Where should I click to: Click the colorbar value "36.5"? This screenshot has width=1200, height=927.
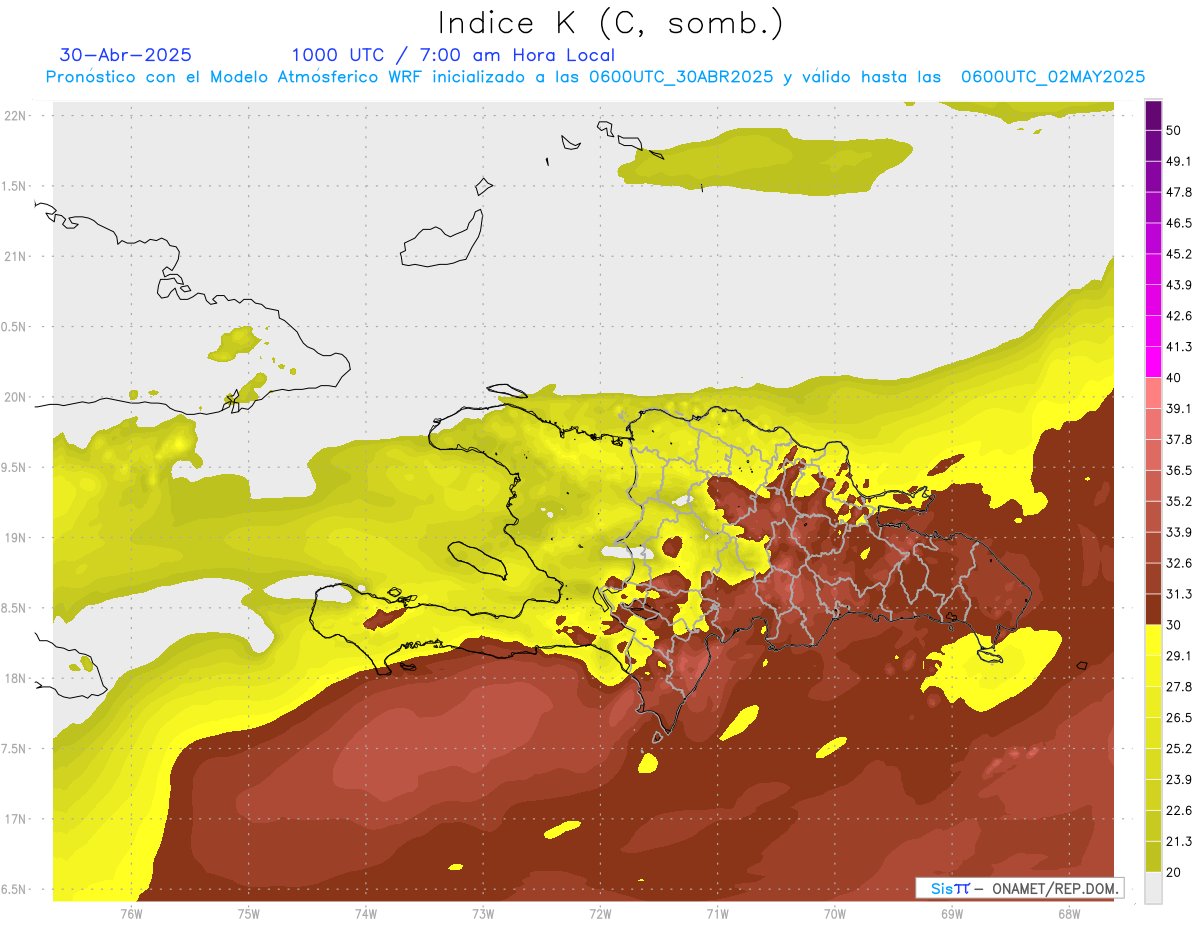[x=1180, y=470]
